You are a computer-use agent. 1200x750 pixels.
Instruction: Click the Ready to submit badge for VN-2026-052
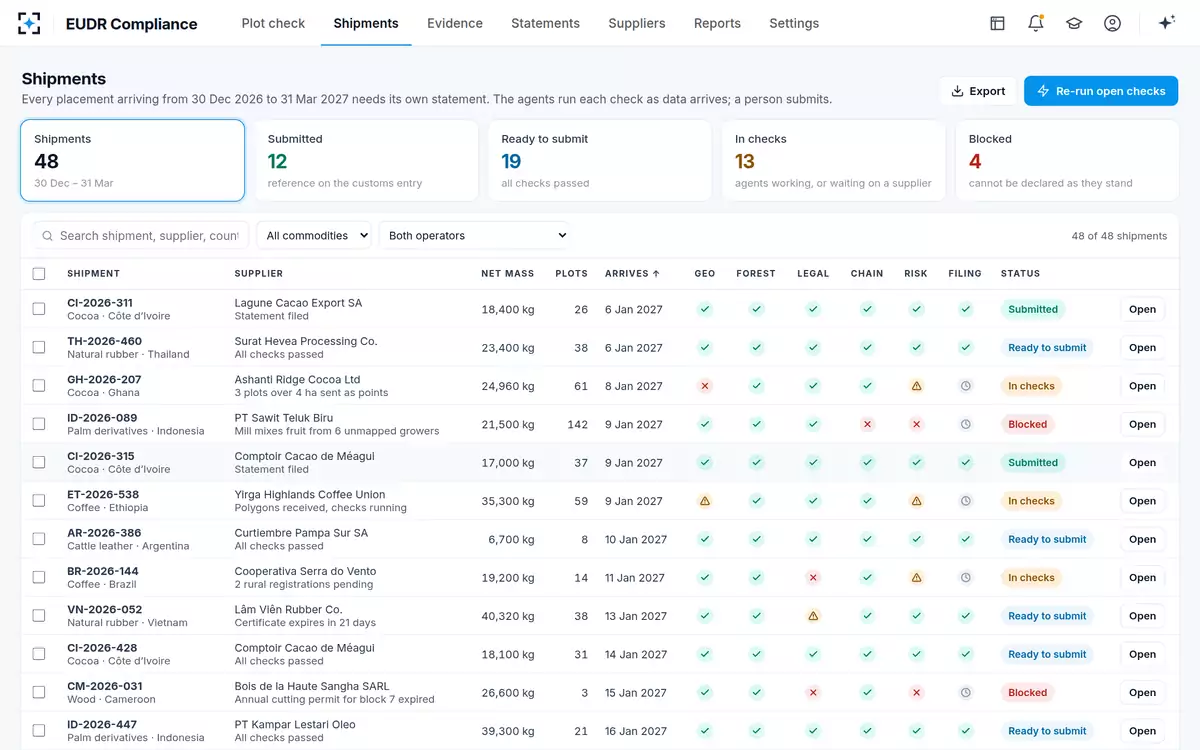(x=1047, y=616)
